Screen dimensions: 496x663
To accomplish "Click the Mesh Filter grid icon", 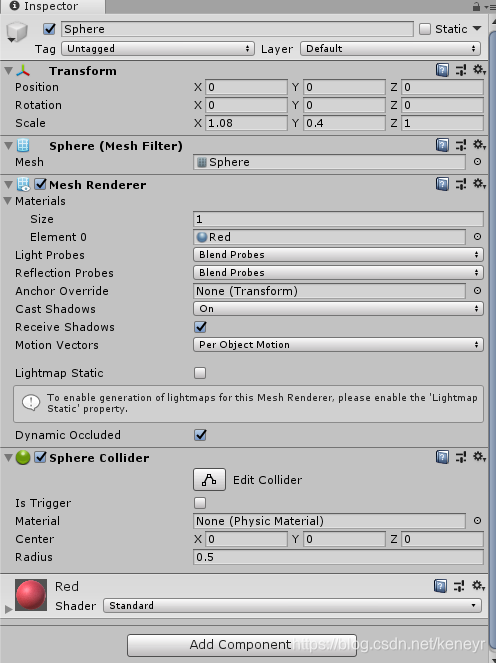I will pos(23,145).
